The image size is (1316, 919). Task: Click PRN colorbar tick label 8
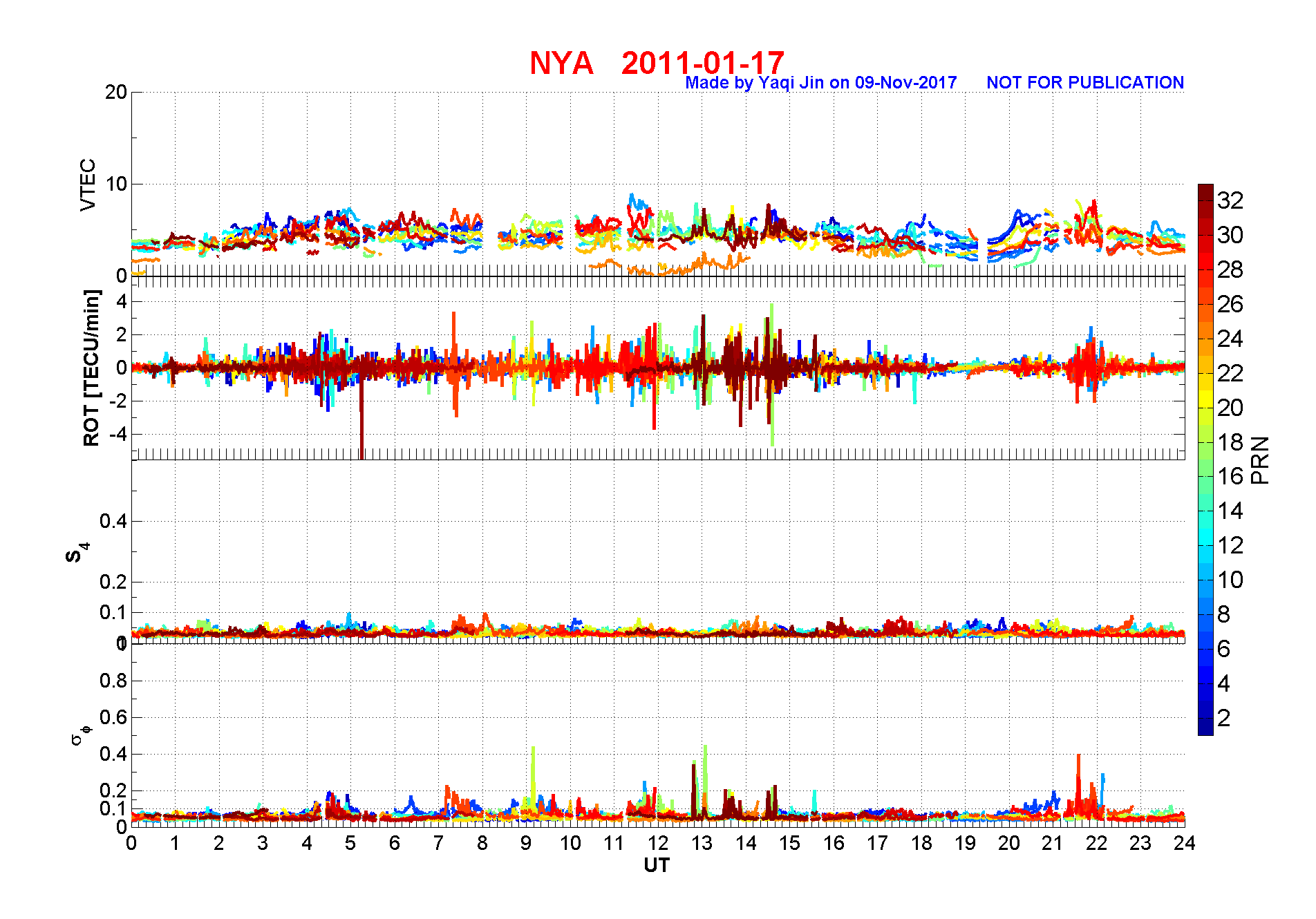pyautogui.click(x=1223, y=614)
